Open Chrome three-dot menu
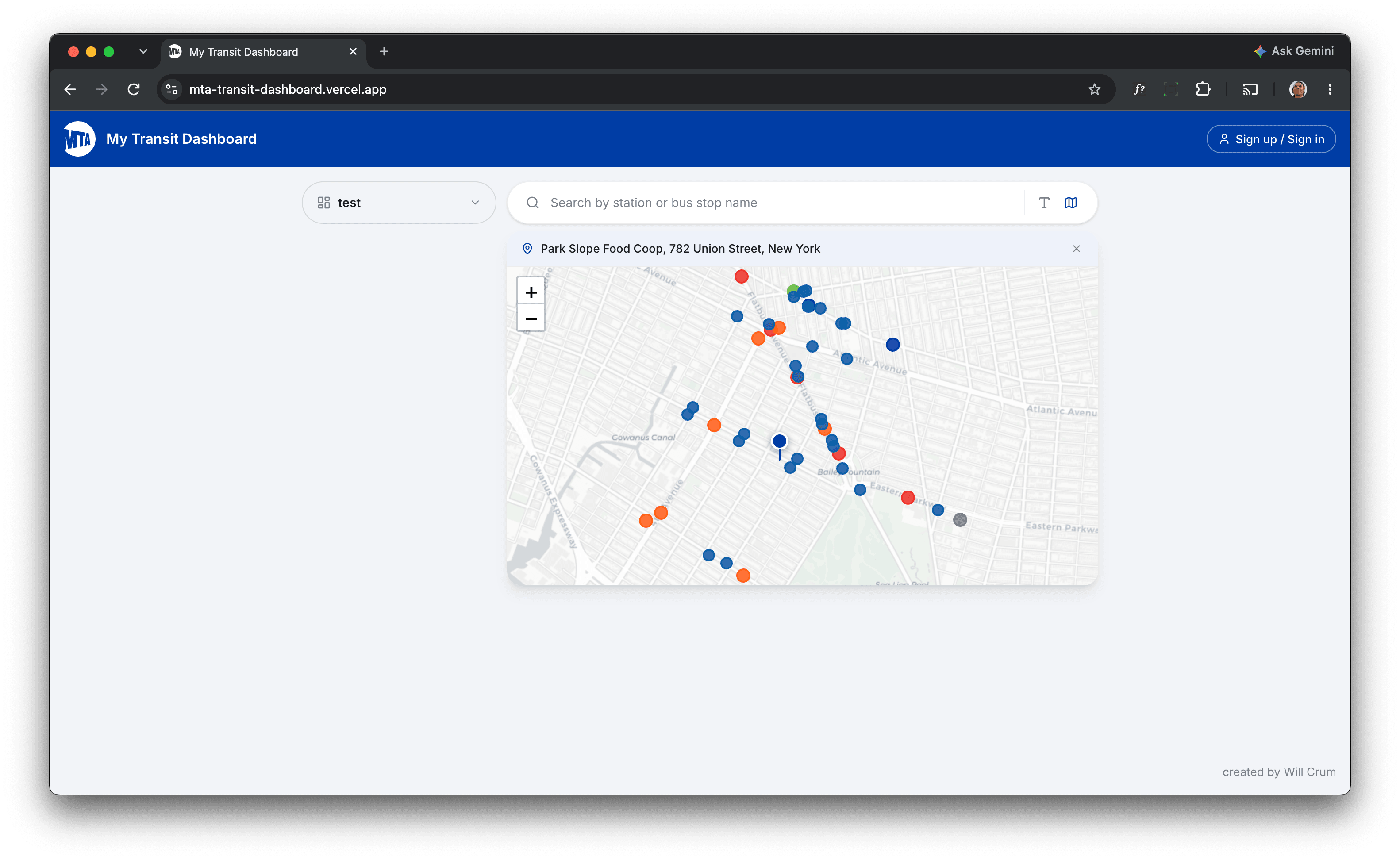 click(x=1330, y=89)
